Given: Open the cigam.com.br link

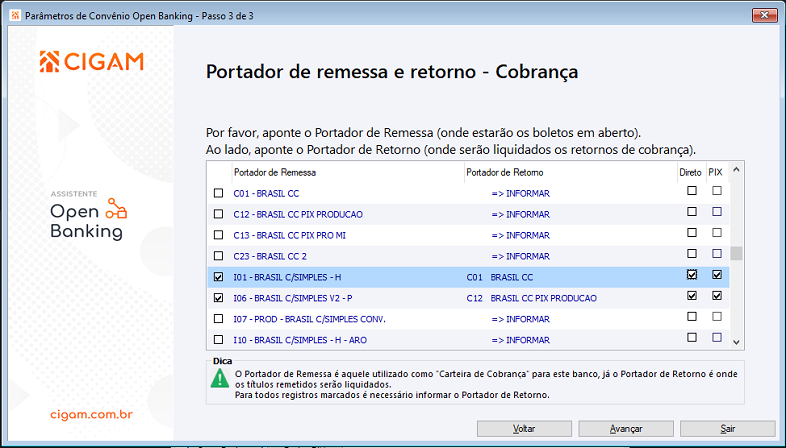Looking at the screenshot, I should 91,413.
